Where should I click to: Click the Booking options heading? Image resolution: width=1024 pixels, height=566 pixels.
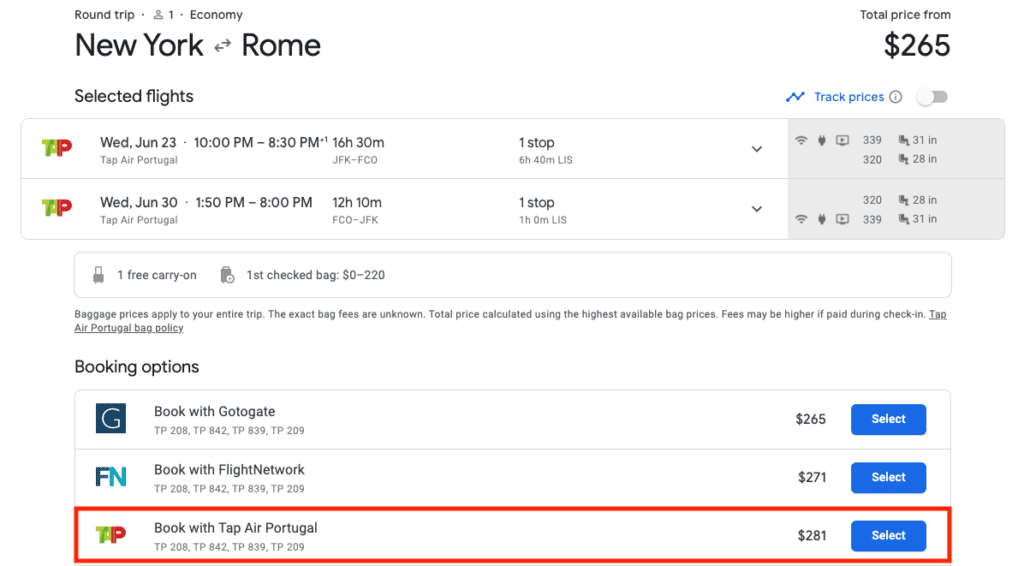[x=136, y=367]
